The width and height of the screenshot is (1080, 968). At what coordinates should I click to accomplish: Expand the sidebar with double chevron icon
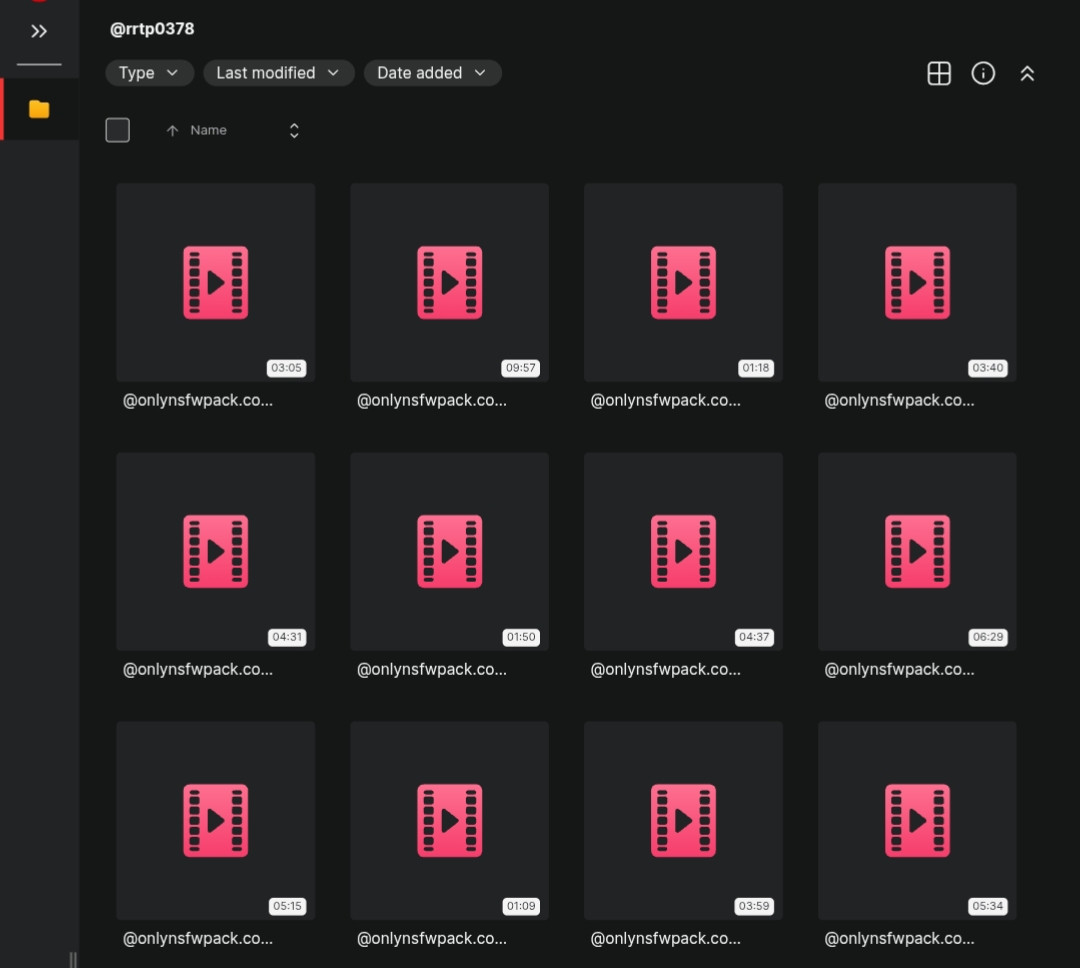click(x=39, y=31)
